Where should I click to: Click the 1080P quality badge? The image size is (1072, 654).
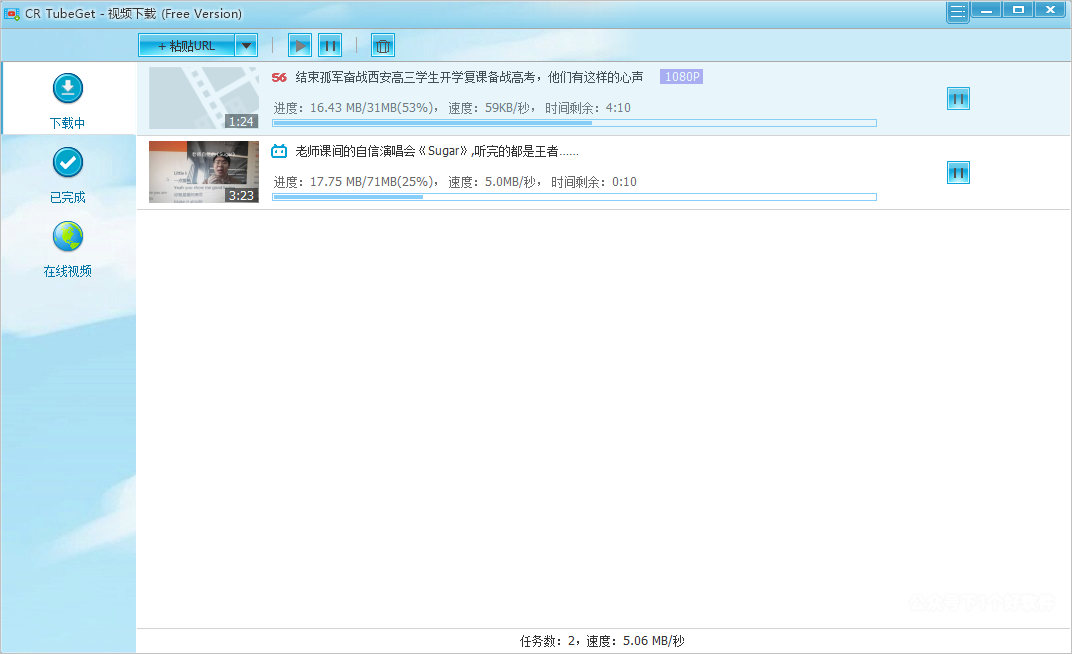[681, 77]
